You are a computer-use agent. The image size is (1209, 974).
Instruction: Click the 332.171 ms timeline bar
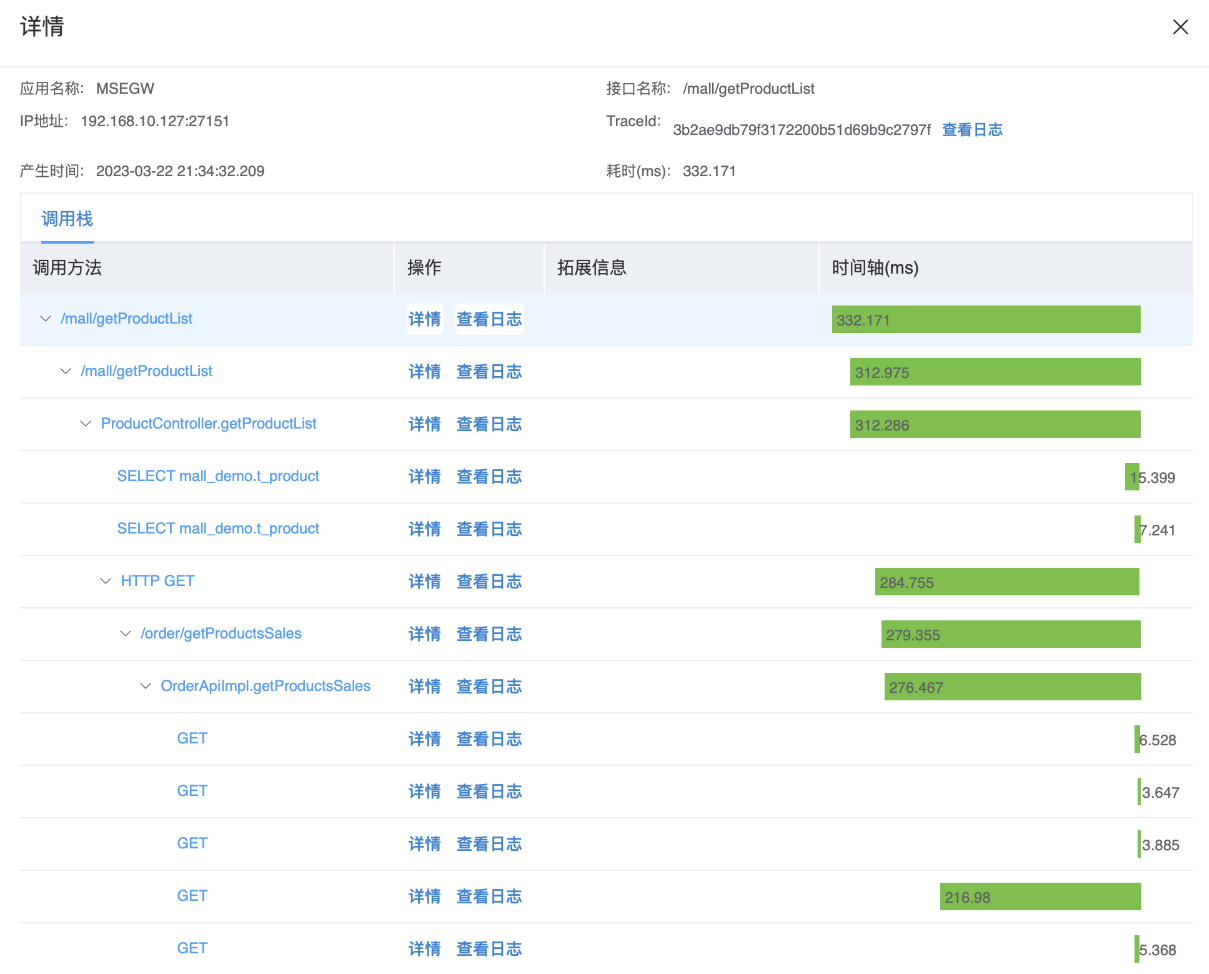coord(985,320)
